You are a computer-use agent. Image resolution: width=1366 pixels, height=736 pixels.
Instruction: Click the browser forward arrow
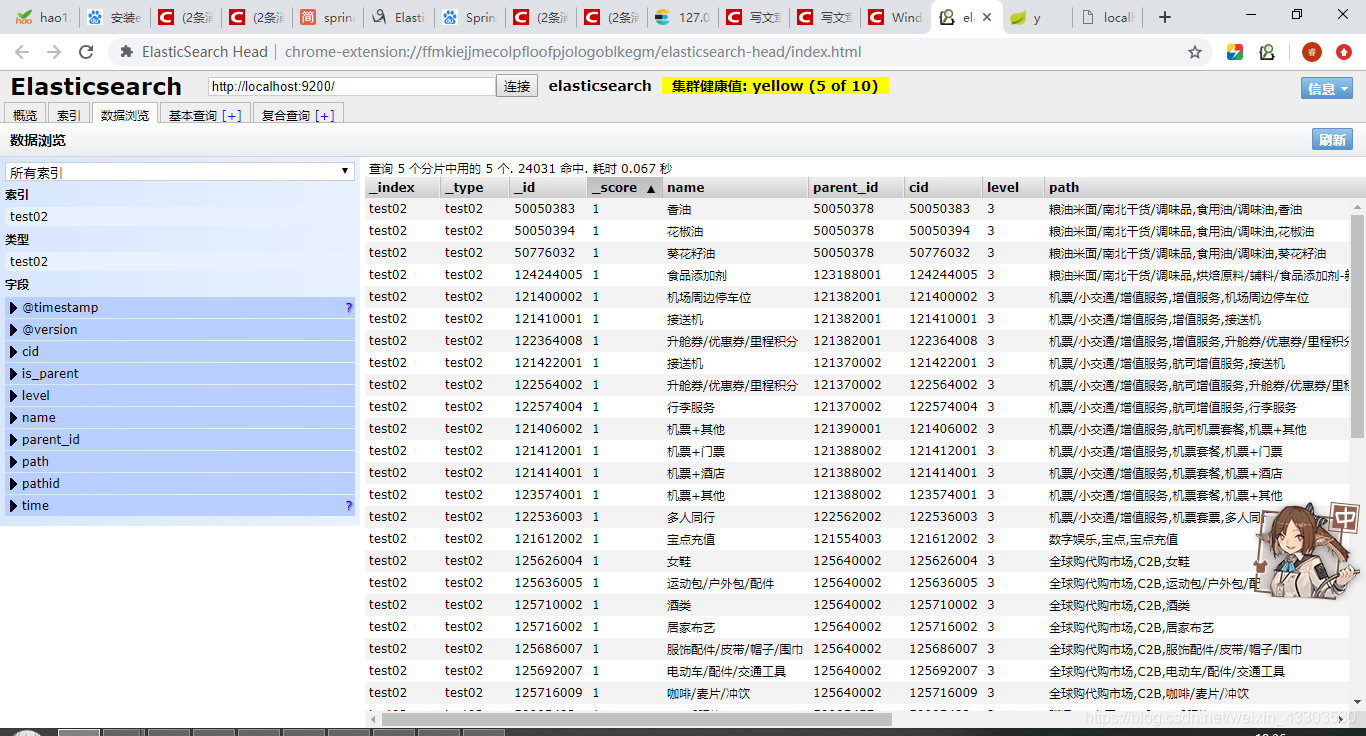(x=54, y=52)
